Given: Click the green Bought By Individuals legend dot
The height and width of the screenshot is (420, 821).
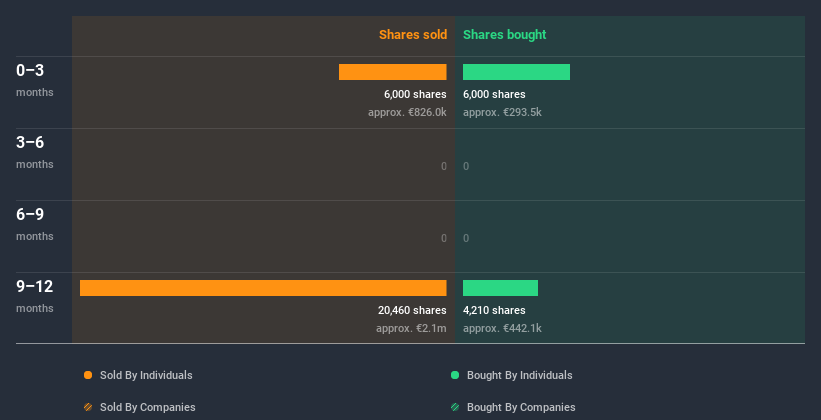Looking at the screenshot, I should pos(455,375).
